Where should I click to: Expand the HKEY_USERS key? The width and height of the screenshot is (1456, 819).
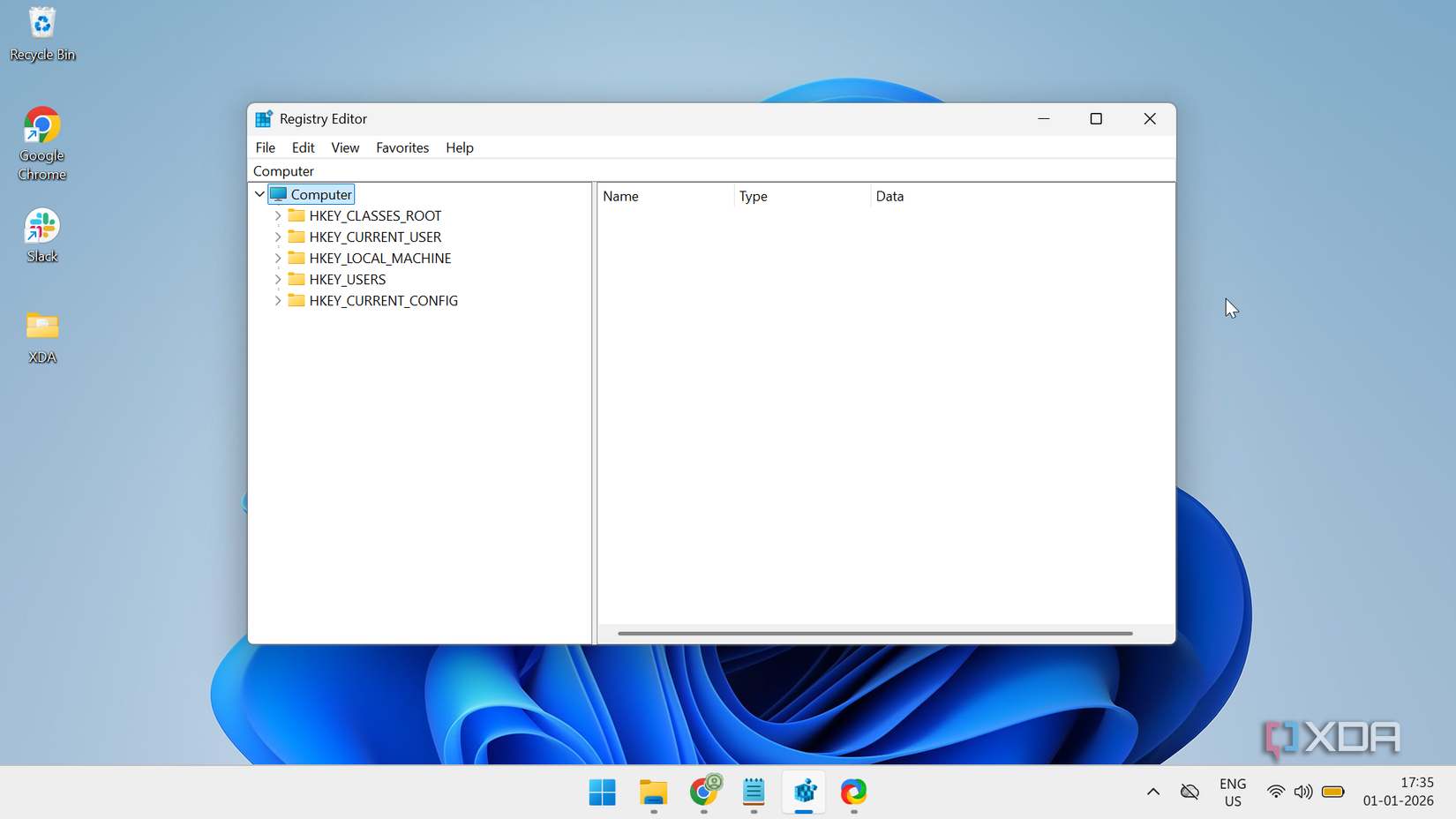277,279
